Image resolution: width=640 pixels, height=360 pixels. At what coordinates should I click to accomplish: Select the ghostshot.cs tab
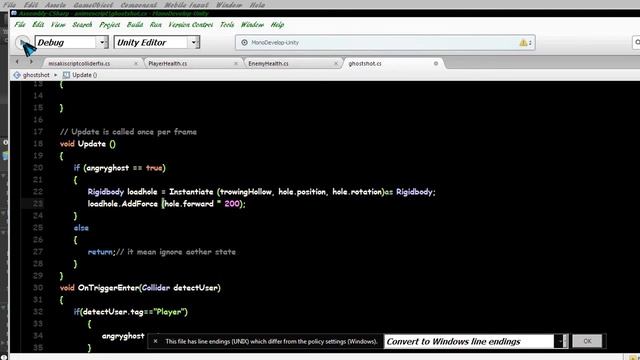[365, 64]
